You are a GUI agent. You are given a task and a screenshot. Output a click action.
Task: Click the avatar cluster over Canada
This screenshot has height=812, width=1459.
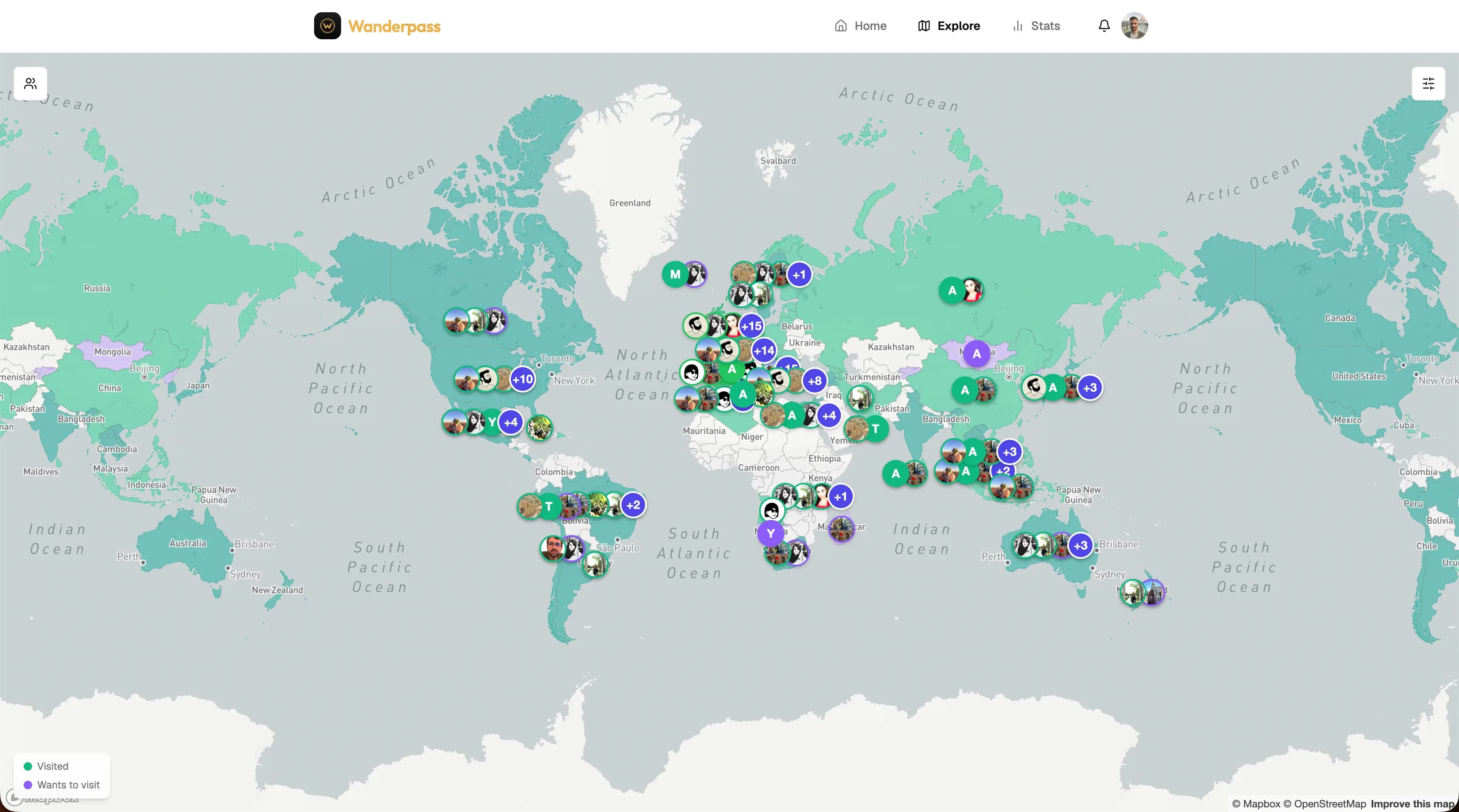[x=475, y=321]
